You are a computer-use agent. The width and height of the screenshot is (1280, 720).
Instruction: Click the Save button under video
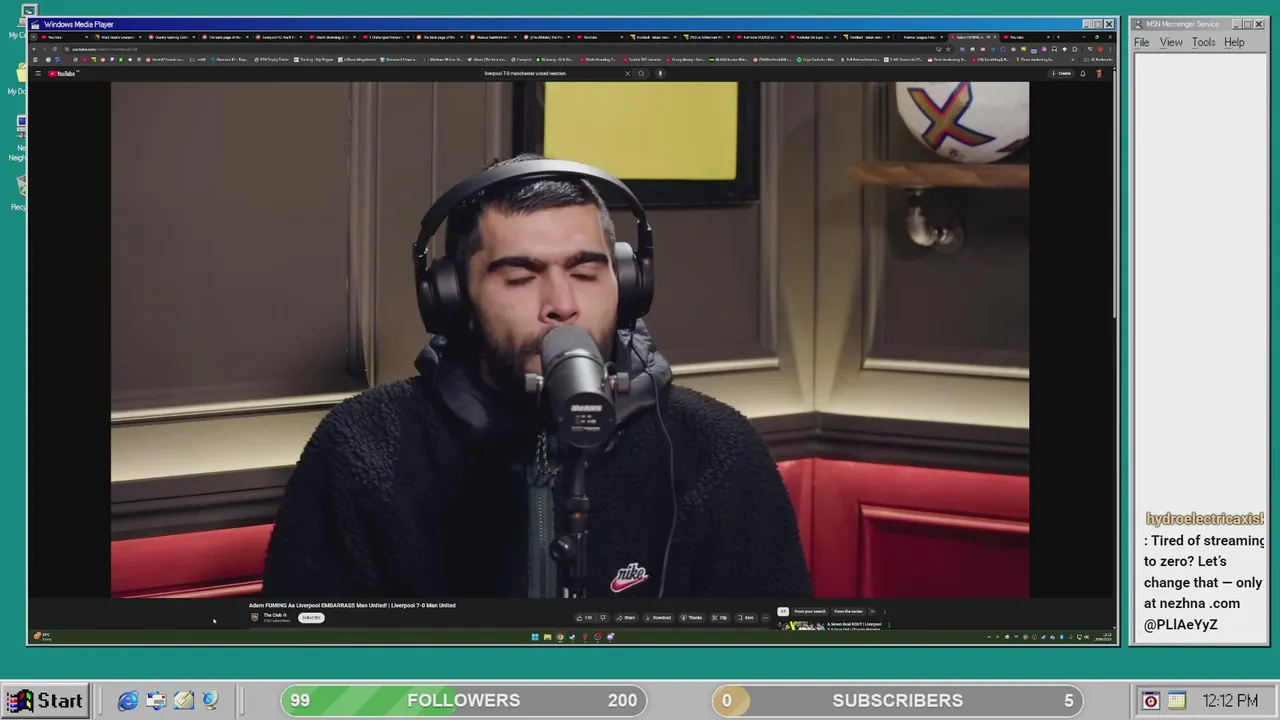746,618
